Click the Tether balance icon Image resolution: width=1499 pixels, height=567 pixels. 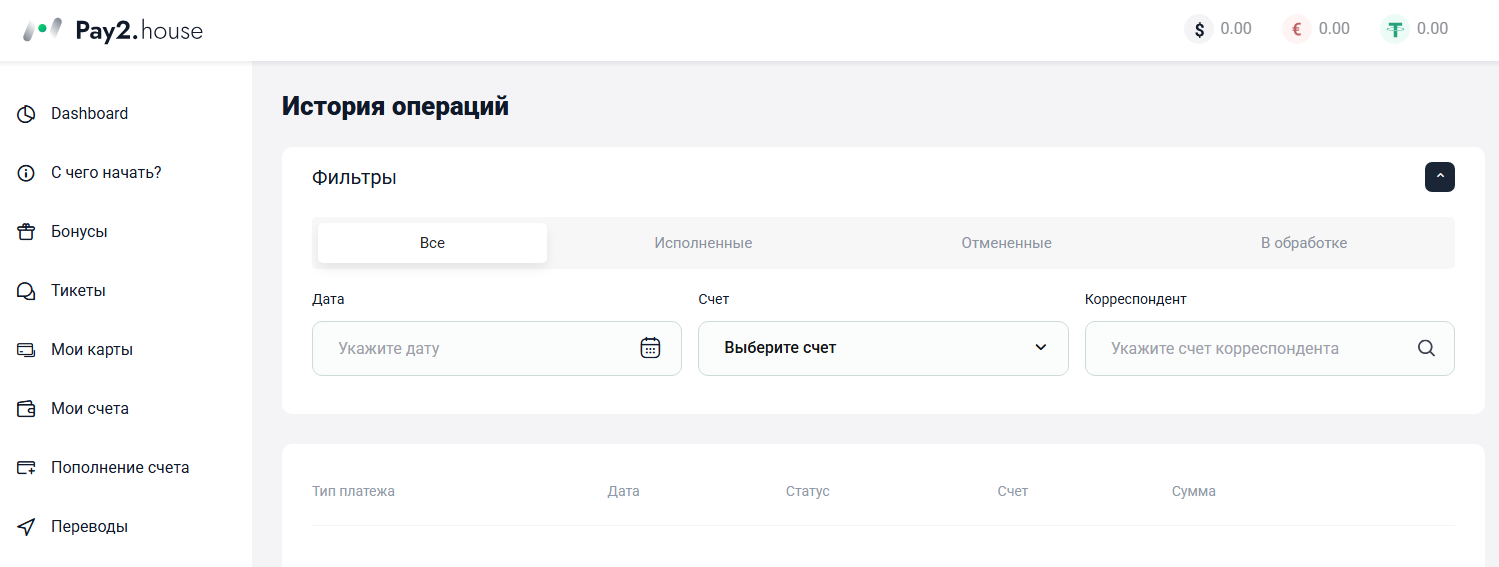pos(1395,29)
